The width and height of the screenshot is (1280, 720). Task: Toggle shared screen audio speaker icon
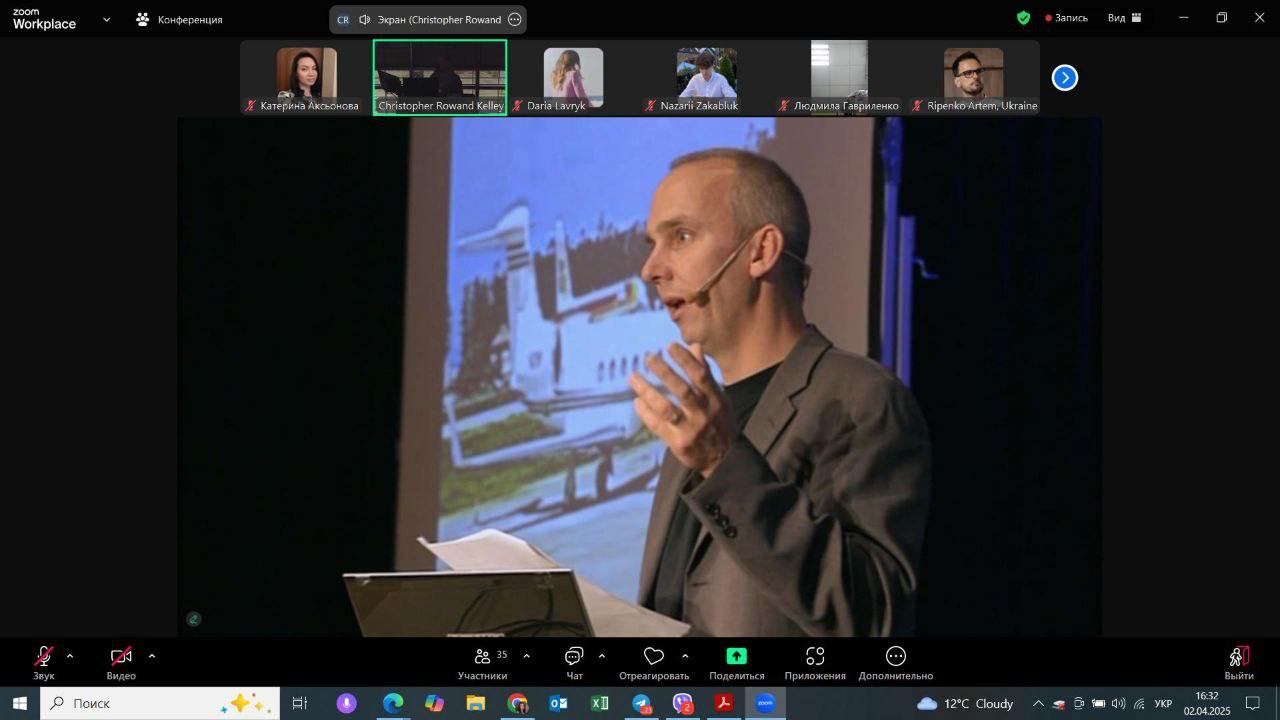[365, 19]
